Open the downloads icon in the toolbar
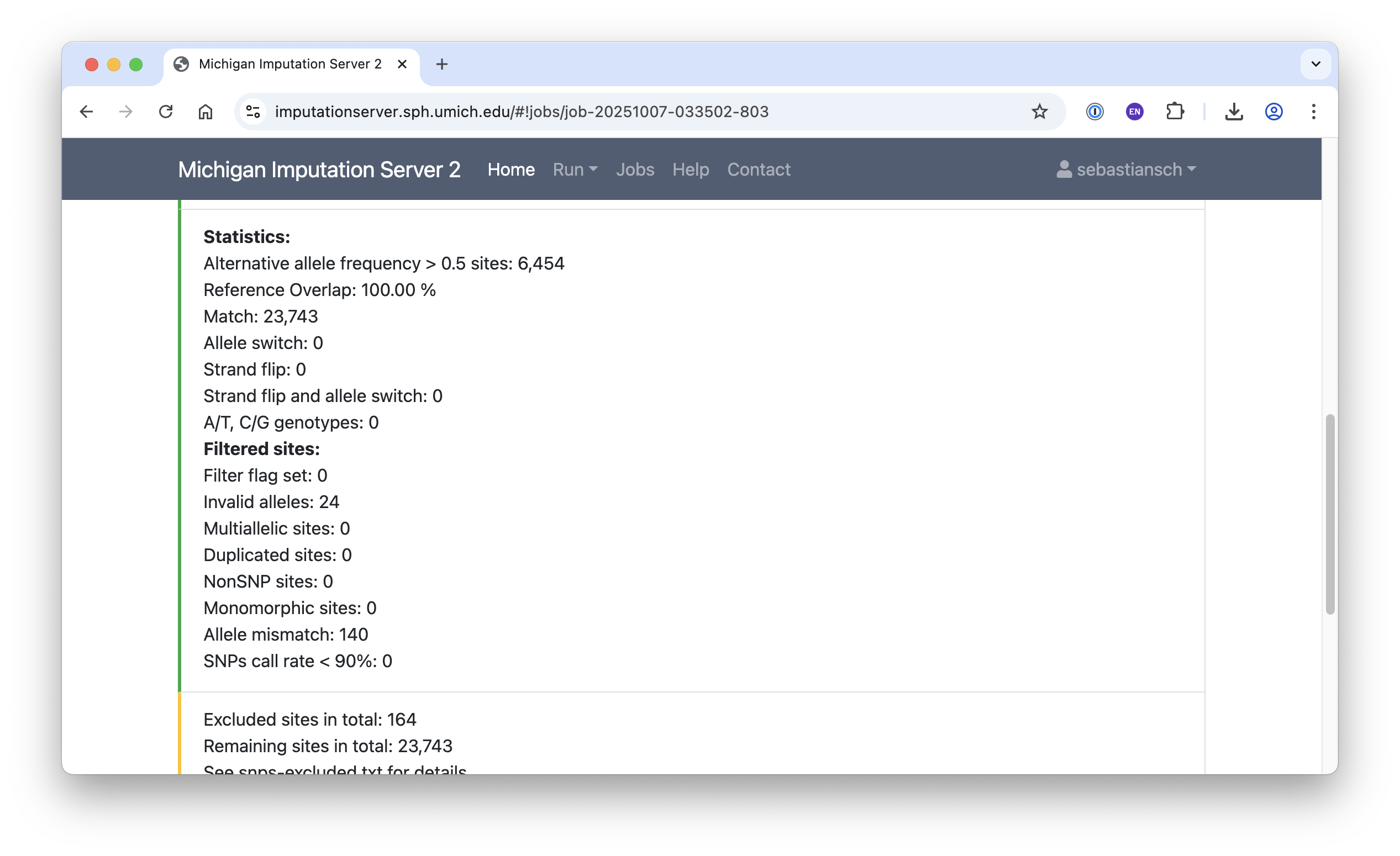This screenshot has height=856, width=1400. pyautogui.click(x=1234, y=112)
